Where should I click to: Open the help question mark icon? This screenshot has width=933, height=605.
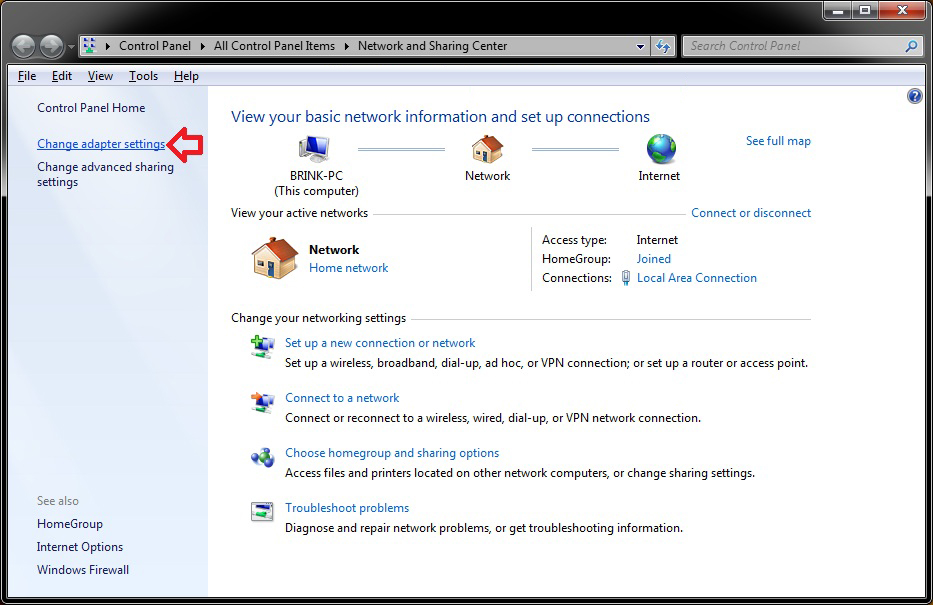(915, 96)
